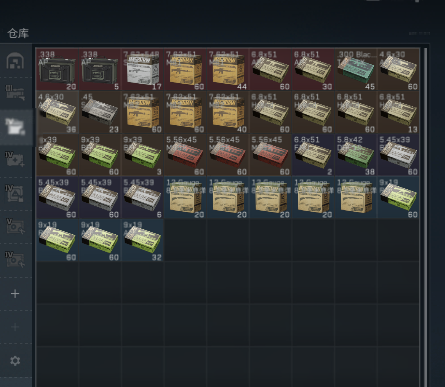Viewport: 445px width, 387px height.
Task: Select the 7.62x51 box with 40 rounds
Action: point(228,112)
